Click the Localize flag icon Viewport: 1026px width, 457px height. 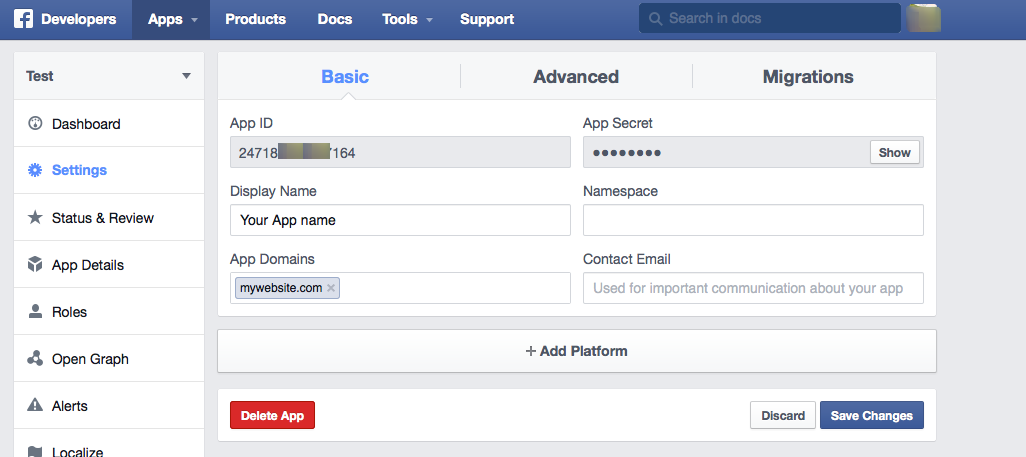tap(35, 450)
